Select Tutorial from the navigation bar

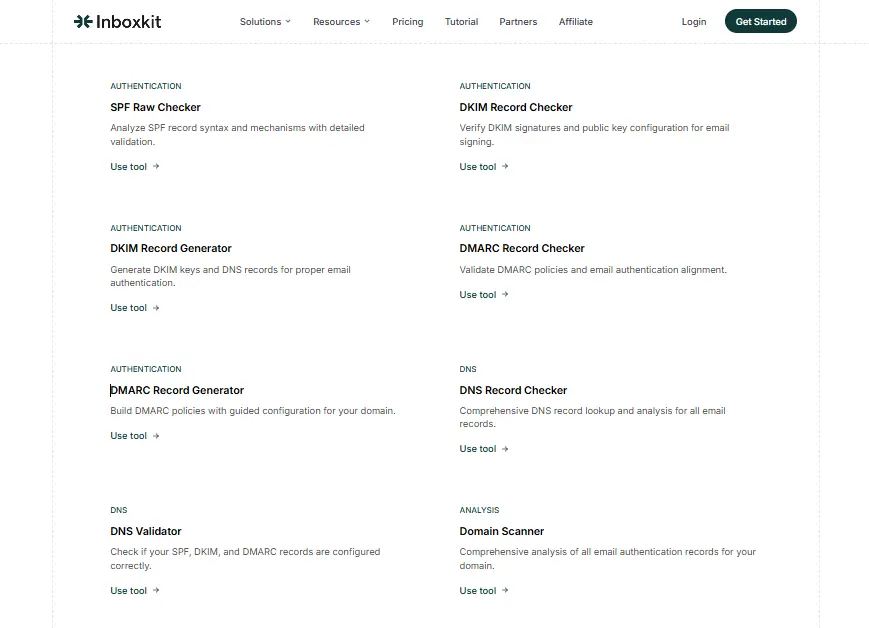[x=461, y=21]
